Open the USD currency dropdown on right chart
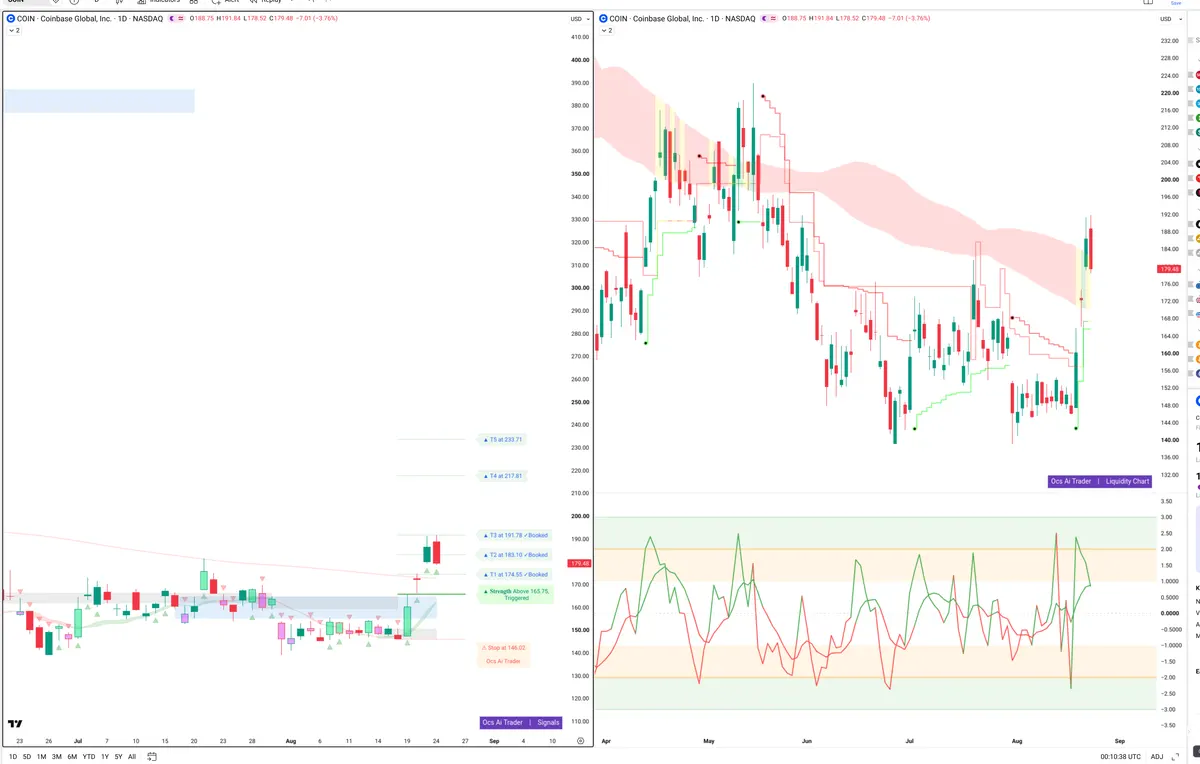 1170,19
